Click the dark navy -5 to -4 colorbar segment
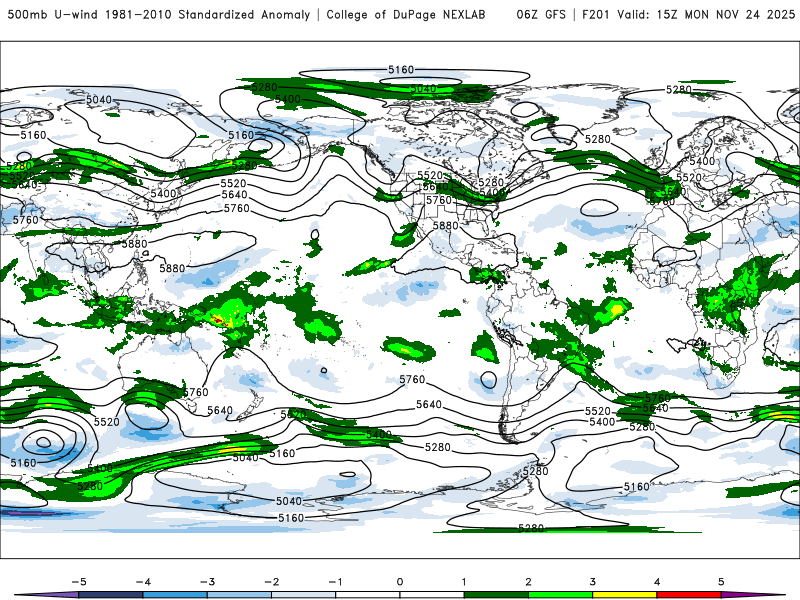The height and width of the screenshot is (600, 800). (111, 595)
